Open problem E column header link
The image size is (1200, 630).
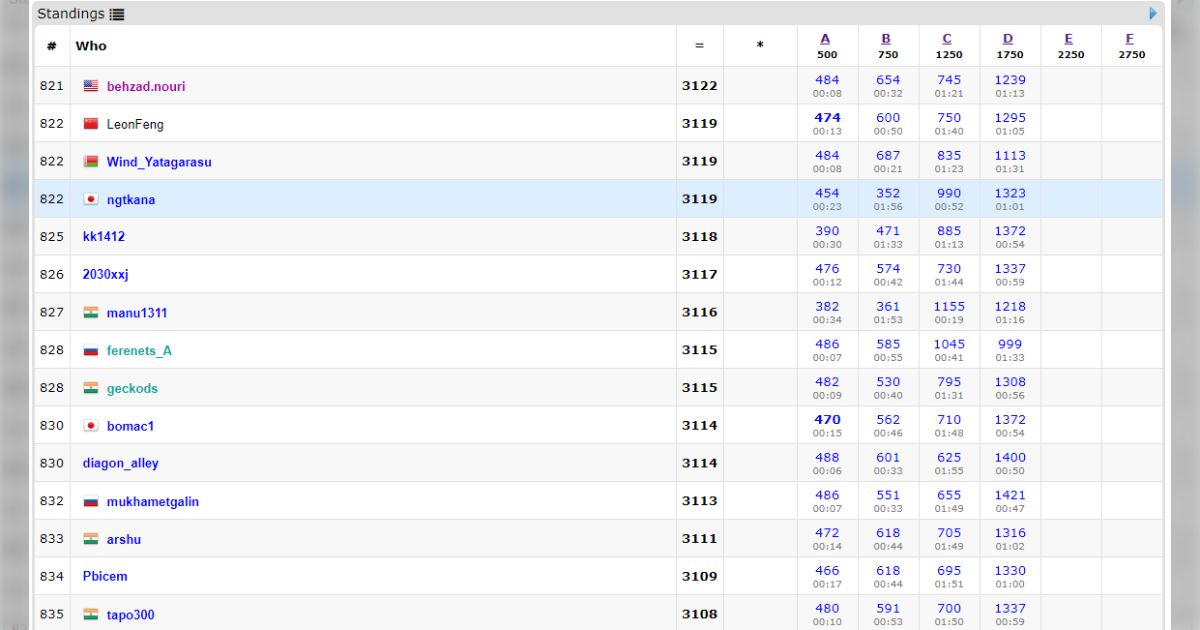click(1070, 39)
